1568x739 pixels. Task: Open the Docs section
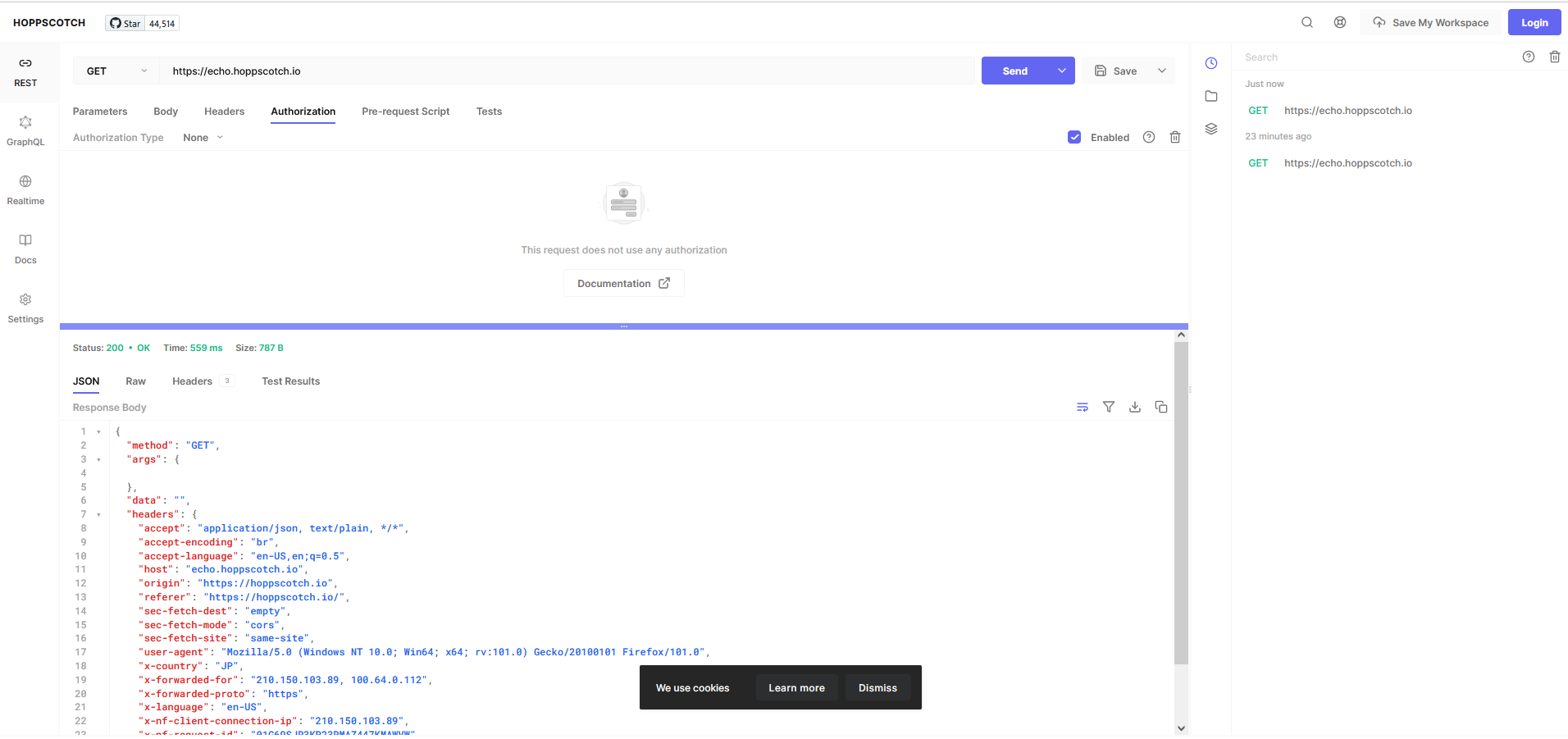tap(25, 249)
